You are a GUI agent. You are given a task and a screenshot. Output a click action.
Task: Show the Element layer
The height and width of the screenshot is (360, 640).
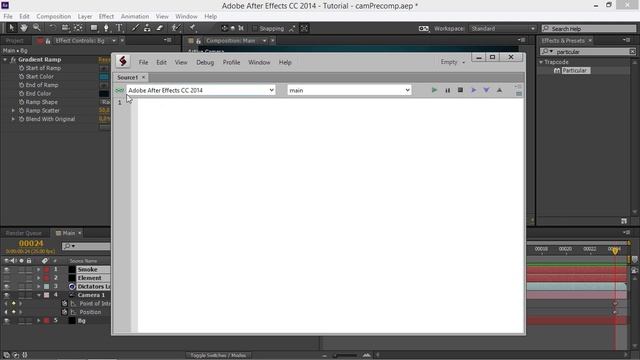pyautogui.click(x=6, y=278)
